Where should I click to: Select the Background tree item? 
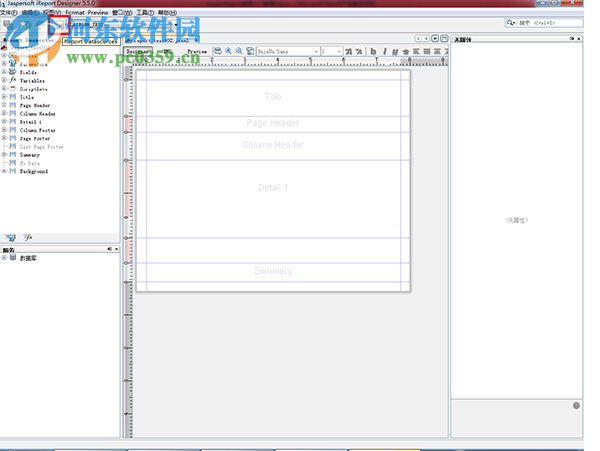[x=34, y=171]
